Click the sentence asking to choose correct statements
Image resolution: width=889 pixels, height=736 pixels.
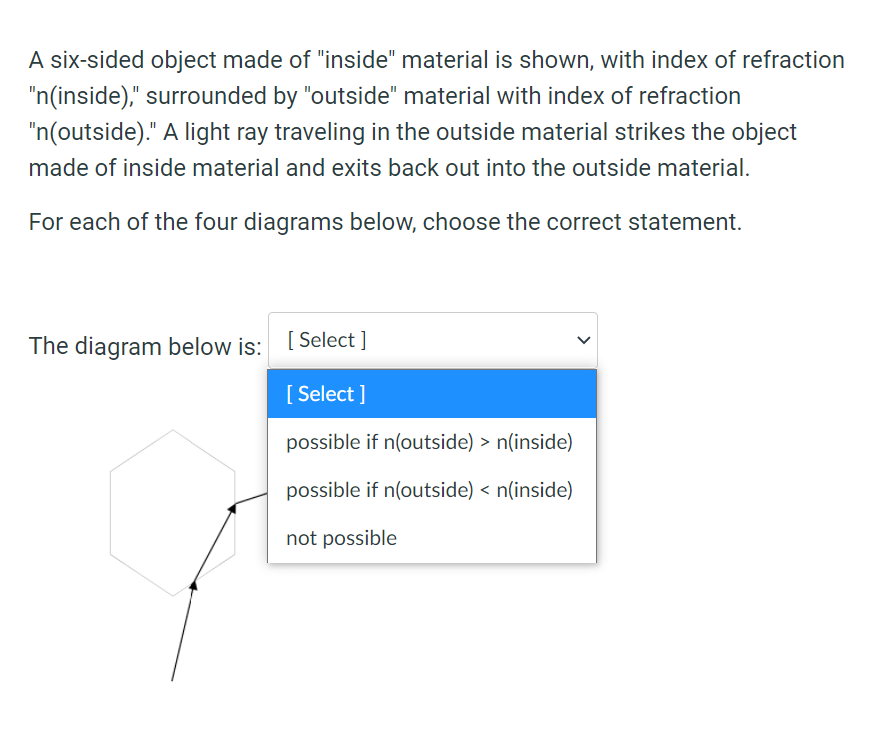pyautogui.click(x=385, y=221)
